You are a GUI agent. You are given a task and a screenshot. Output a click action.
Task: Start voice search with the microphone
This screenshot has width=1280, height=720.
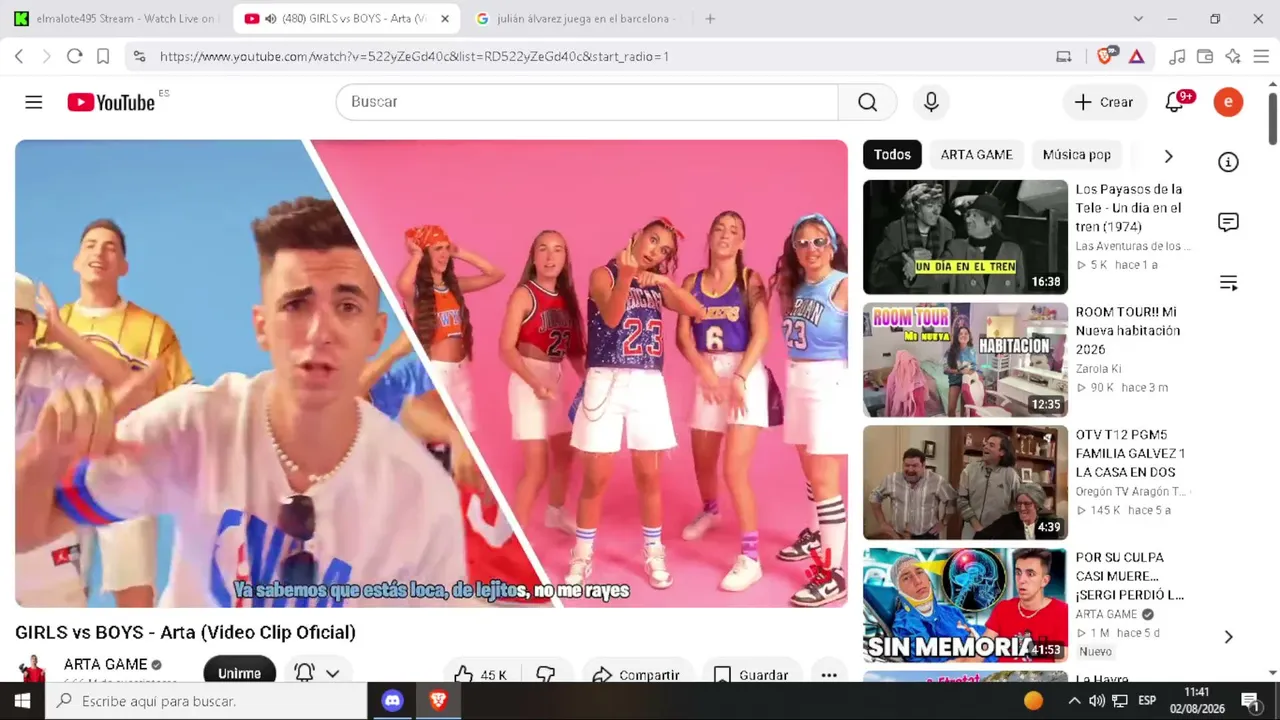coord(931,102)
